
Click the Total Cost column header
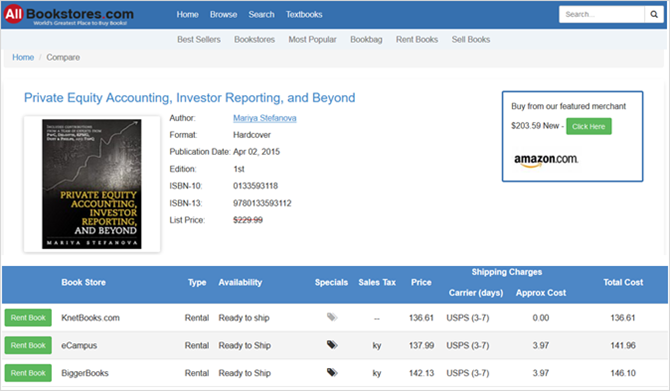pos(623,282)
